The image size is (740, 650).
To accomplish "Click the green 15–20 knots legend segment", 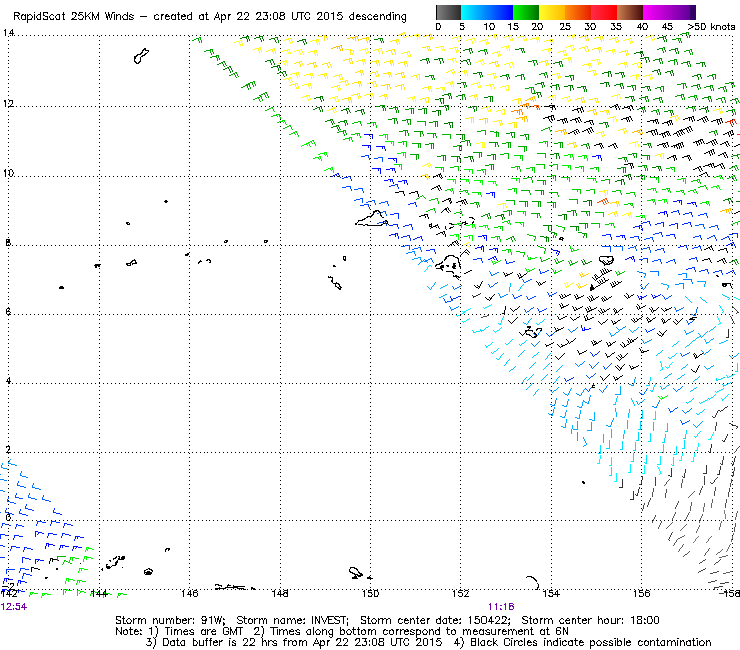I will [526, 12].
